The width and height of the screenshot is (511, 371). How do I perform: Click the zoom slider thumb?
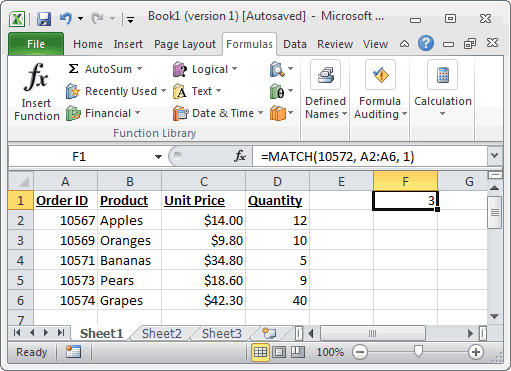(x=418, y=351)
